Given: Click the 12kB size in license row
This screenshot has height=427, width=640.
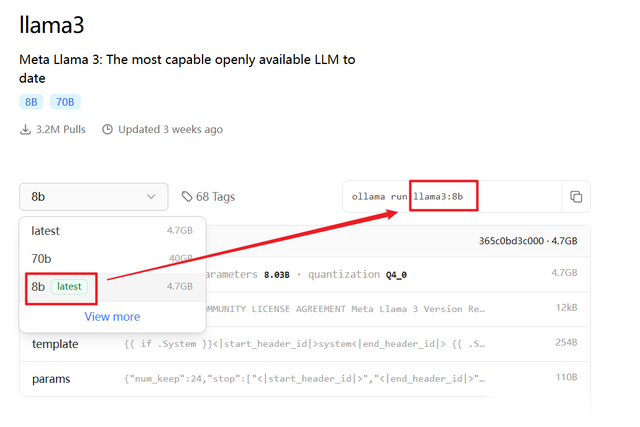Looking at the screenshot, I should (567, 307).
